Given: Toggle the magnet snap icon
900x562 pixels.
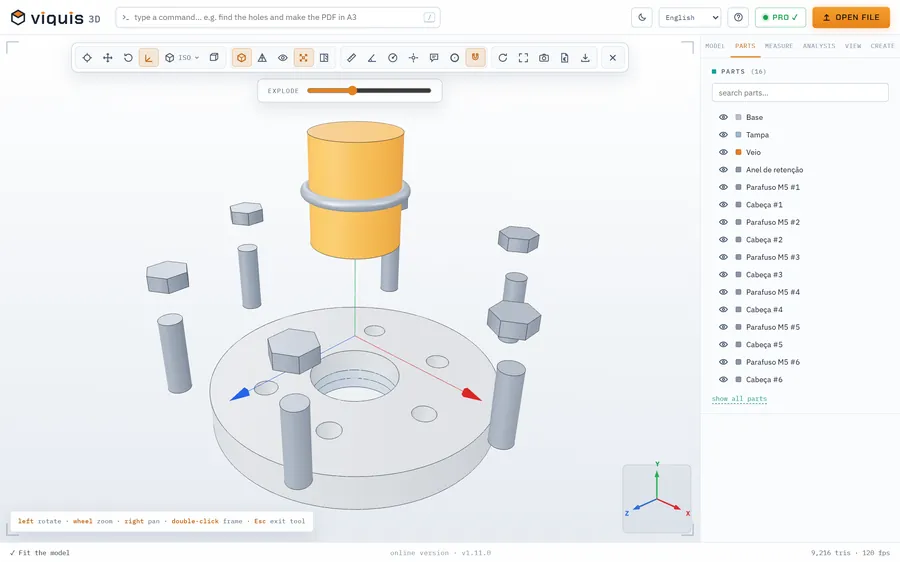Looking at the screenshot, I should click(x=475, y=57).
